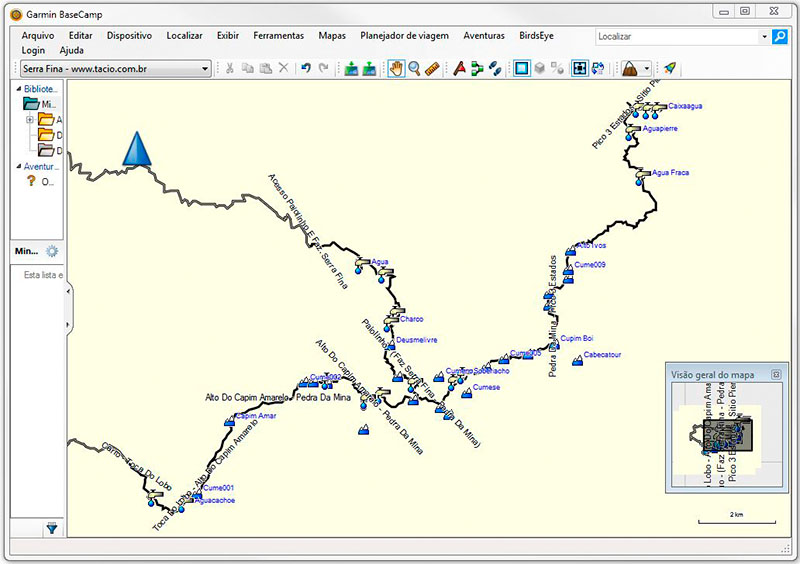800x564 pixels.
Task: Select the Hand pan tool
Action: click(396, 68)
